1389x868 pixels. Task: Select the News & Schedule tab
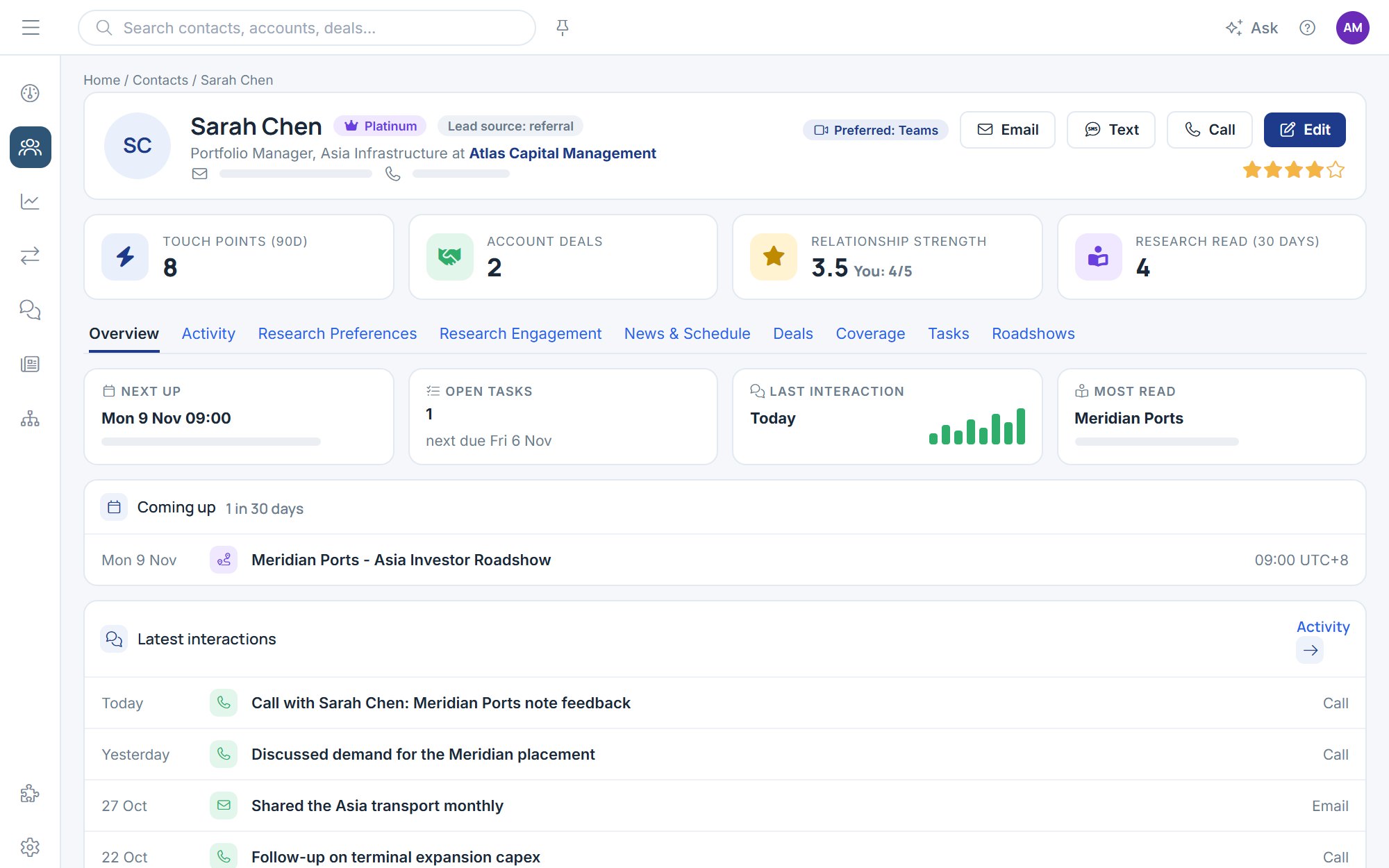(687, 334)
